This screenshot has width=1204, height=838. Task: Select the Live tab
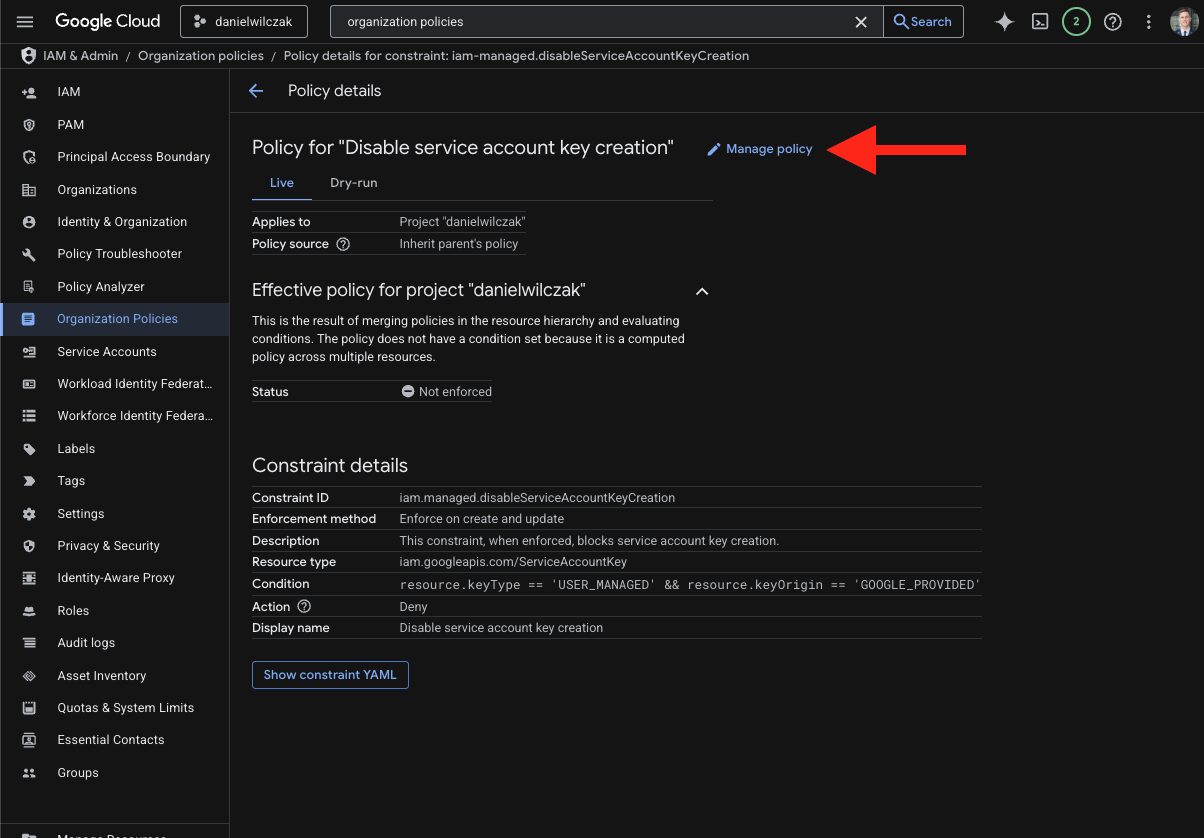coord(282,183)
